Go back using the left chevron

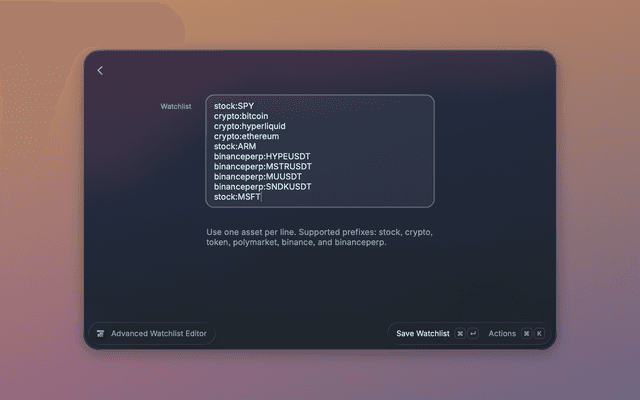[100, 71]
